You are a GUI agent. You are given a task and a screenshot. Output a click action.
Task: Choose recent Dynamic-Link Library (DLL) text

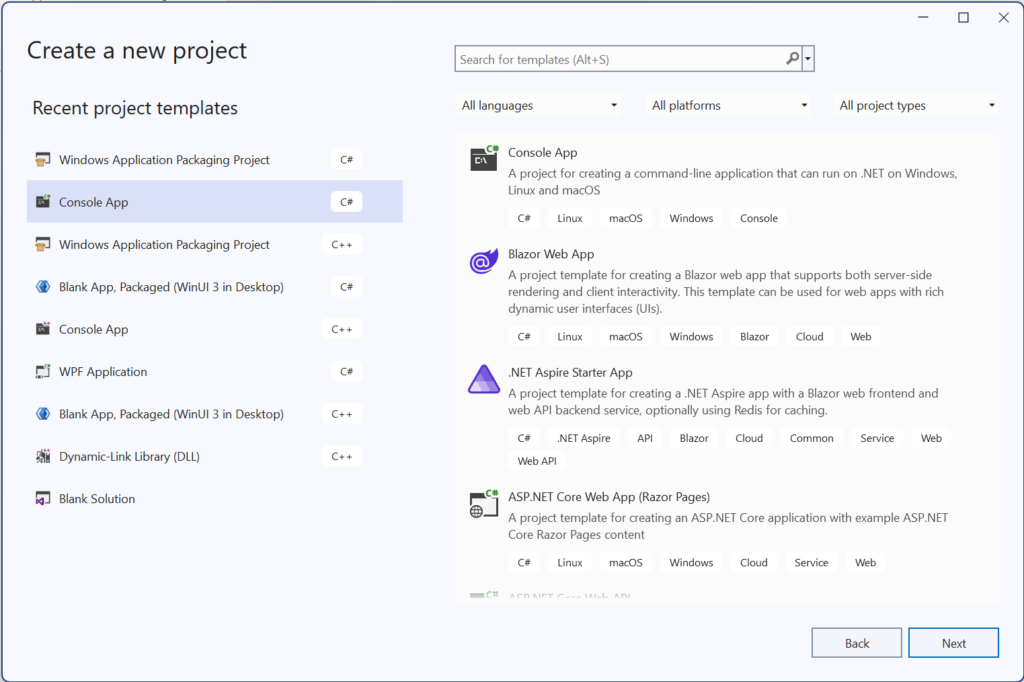point(129,457)
